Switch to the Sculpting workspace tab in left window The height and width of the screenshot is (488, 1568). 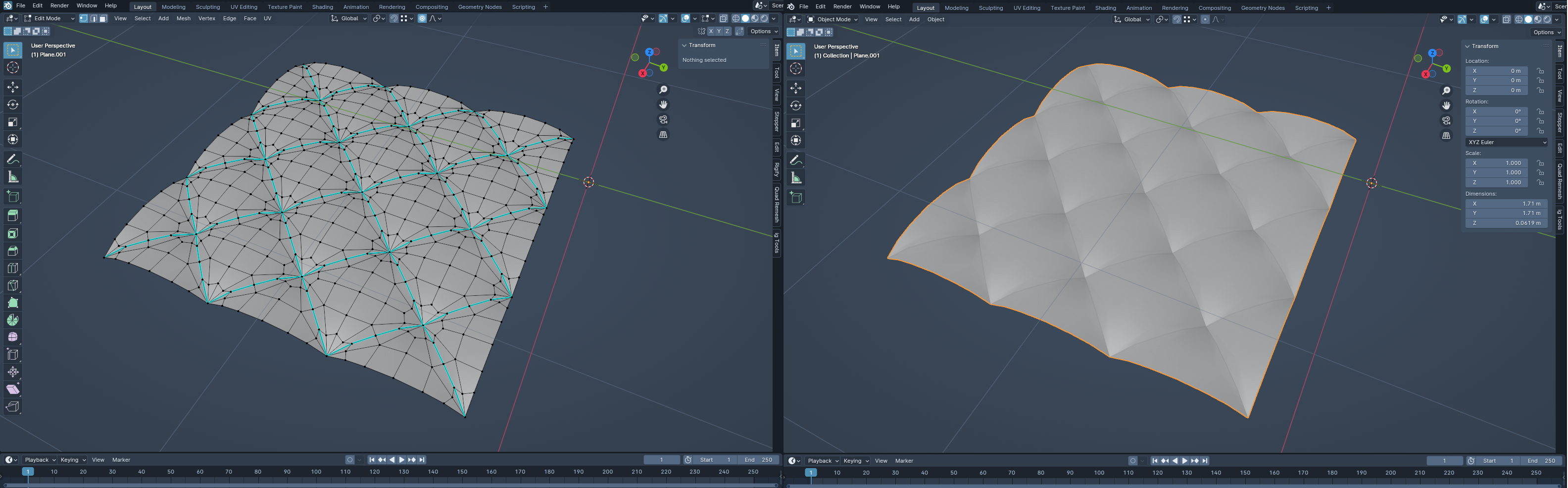click(207, 7)
